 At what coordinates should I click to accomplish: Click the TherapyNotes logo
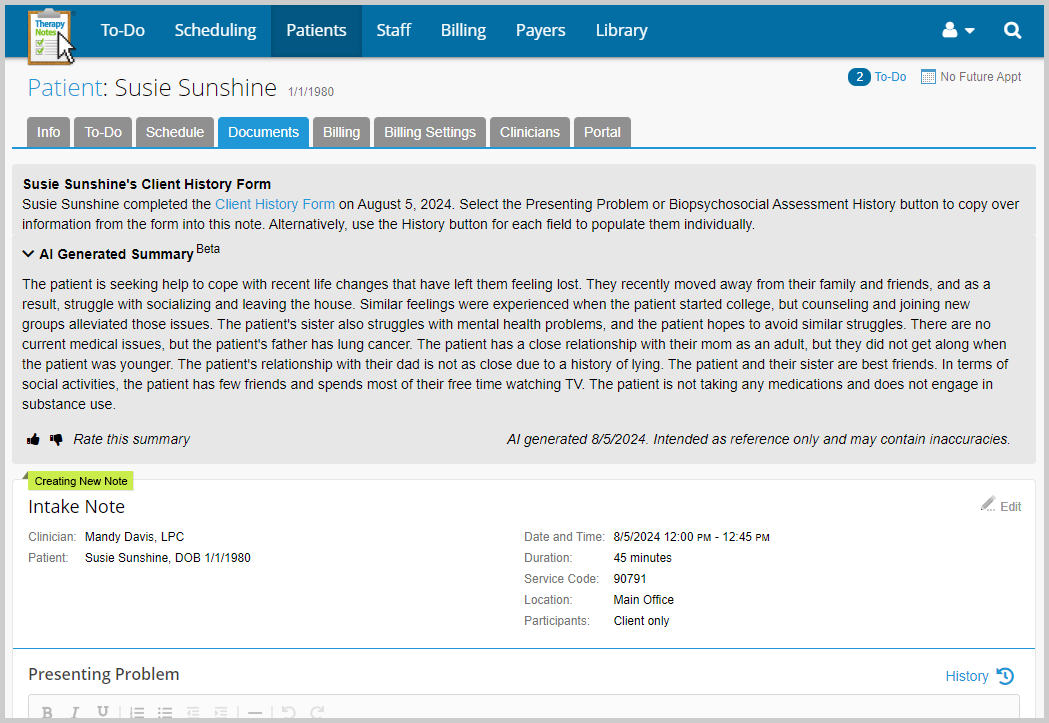50,30
